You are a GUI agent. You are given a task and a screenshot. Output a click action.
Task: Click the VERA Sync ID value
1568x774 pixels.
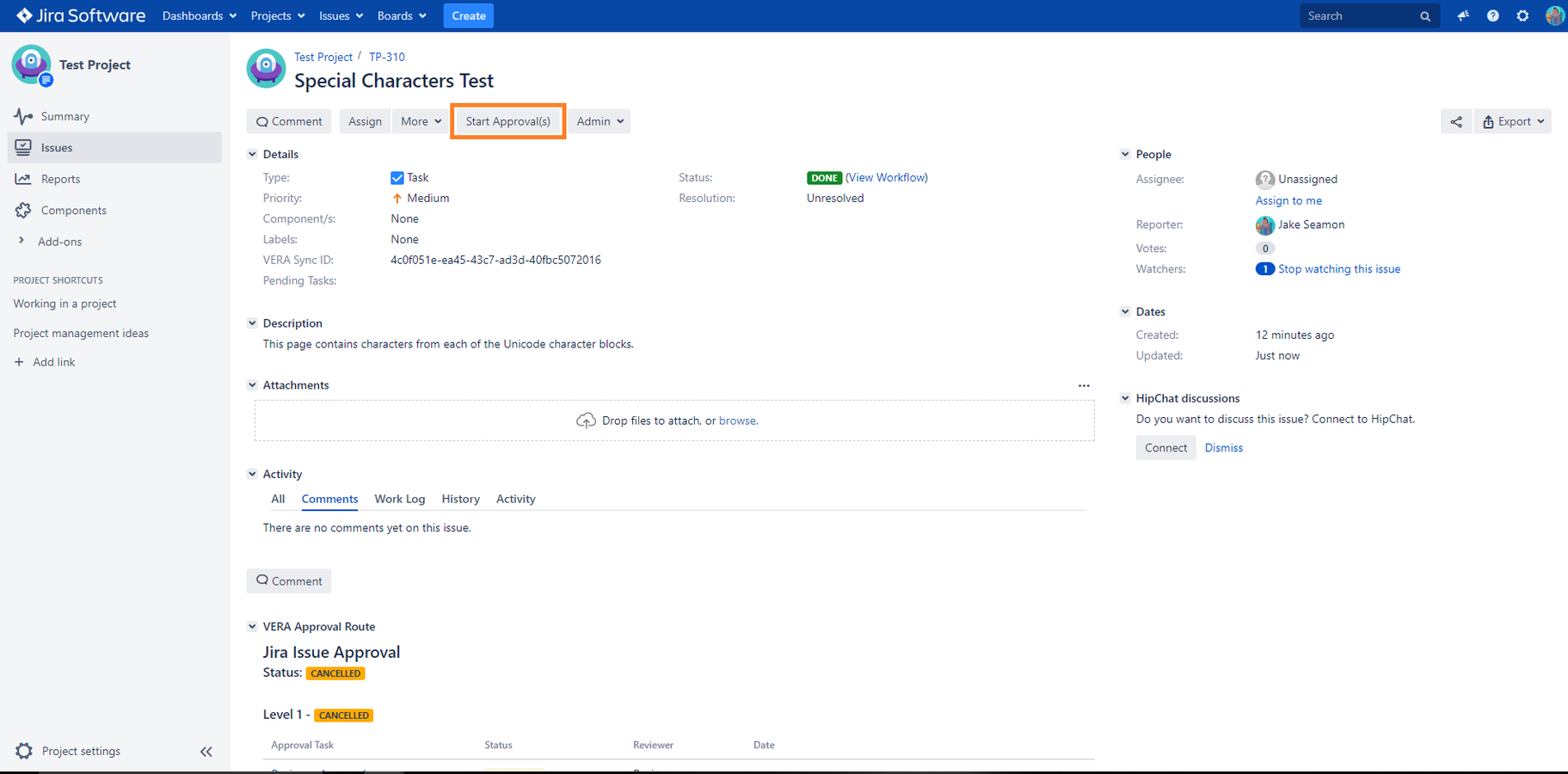tap(495, 260)
